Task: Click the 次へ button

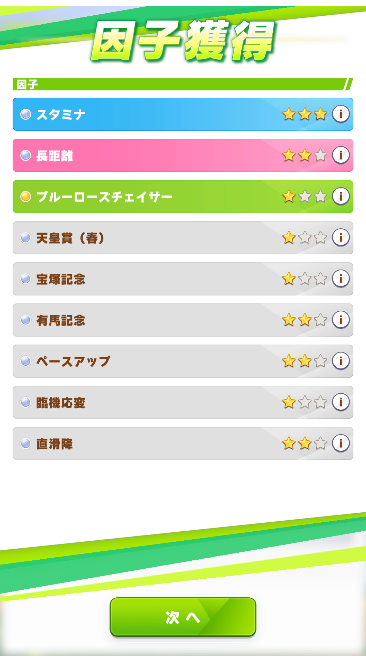Action: (183, 617)
